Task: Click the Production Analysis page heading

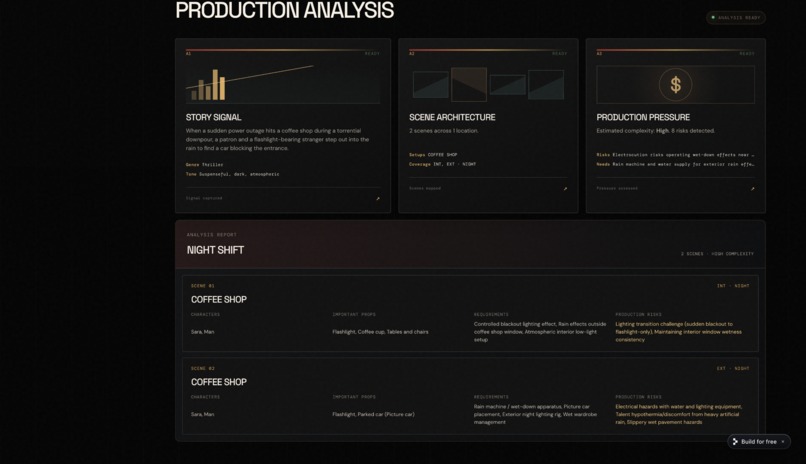Action: point(285,10)
